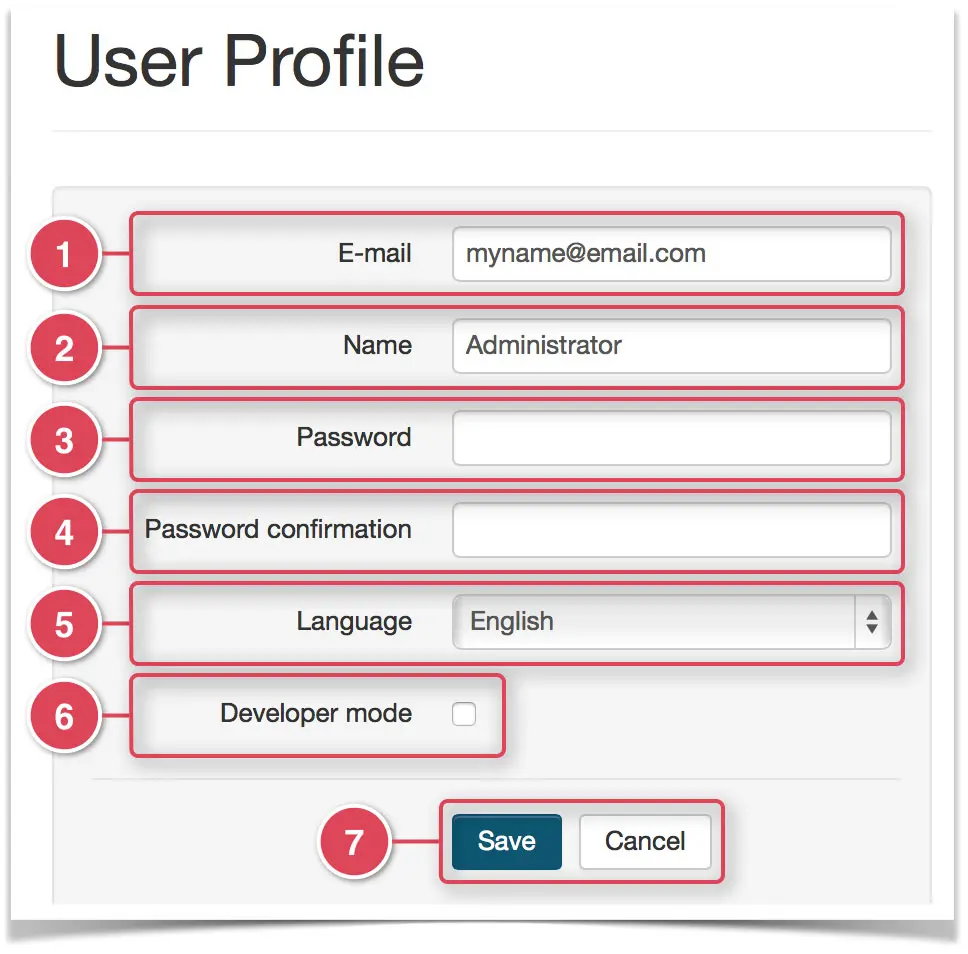Save the user profile changes
968x954 pixels.
(x=507, y=842)
